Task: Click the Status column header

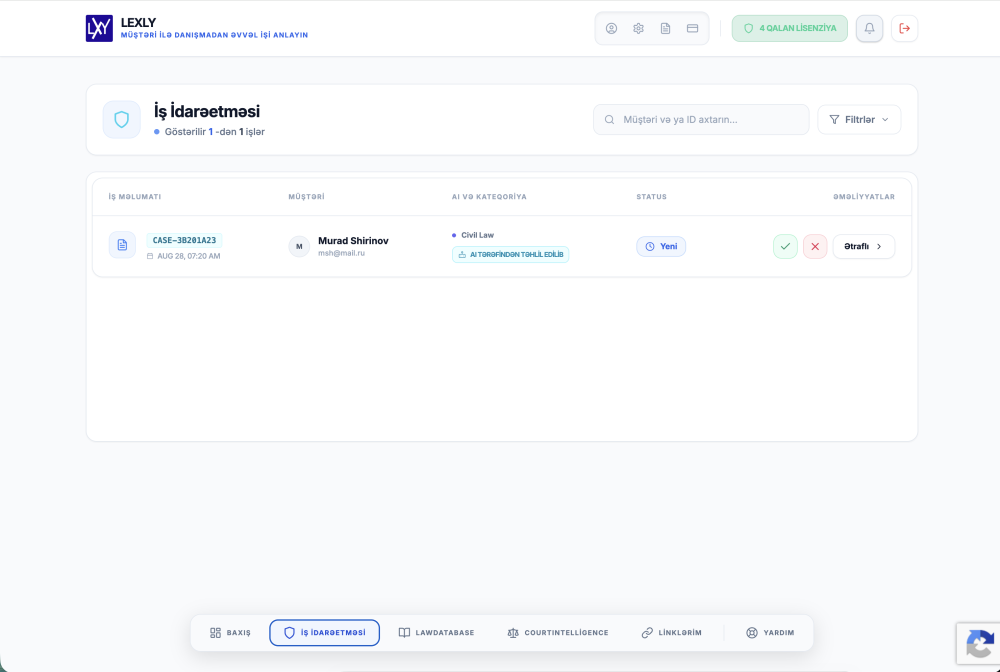Action: (x=651, y=196)
